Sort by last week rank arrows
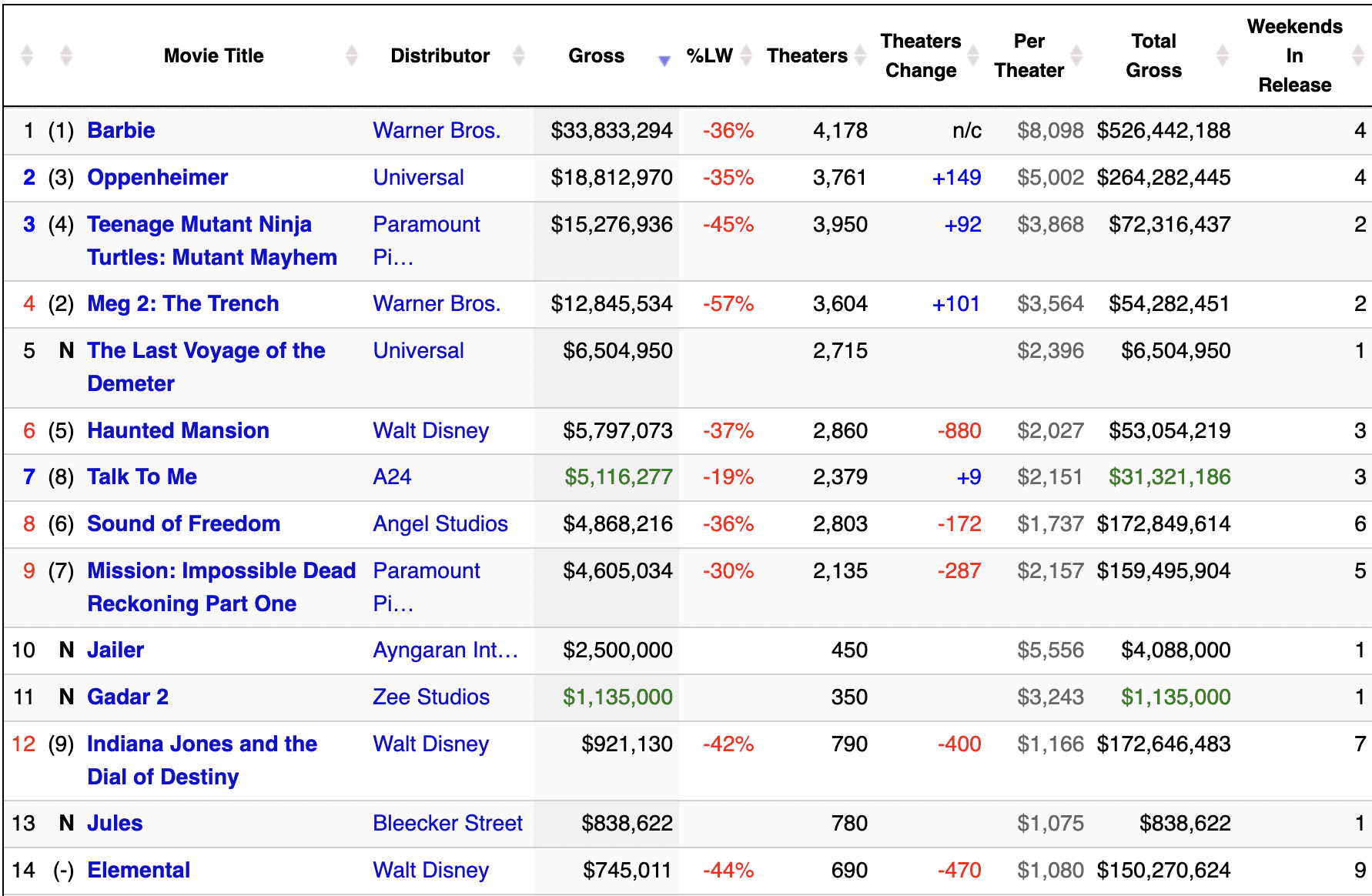 (x=66, y=55)
